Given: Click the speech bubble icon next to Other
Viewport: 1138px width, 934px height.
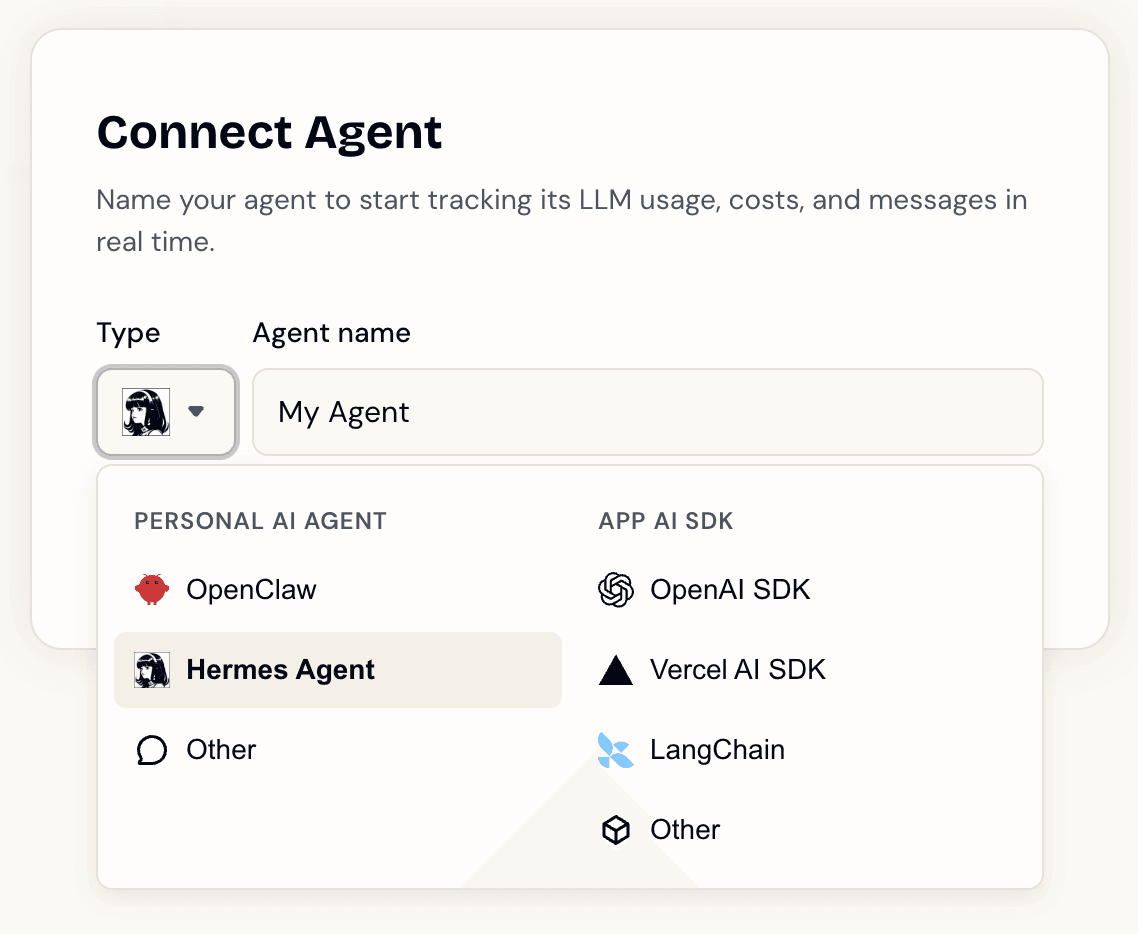Looking at the screenshot, I should coord(151,750).
